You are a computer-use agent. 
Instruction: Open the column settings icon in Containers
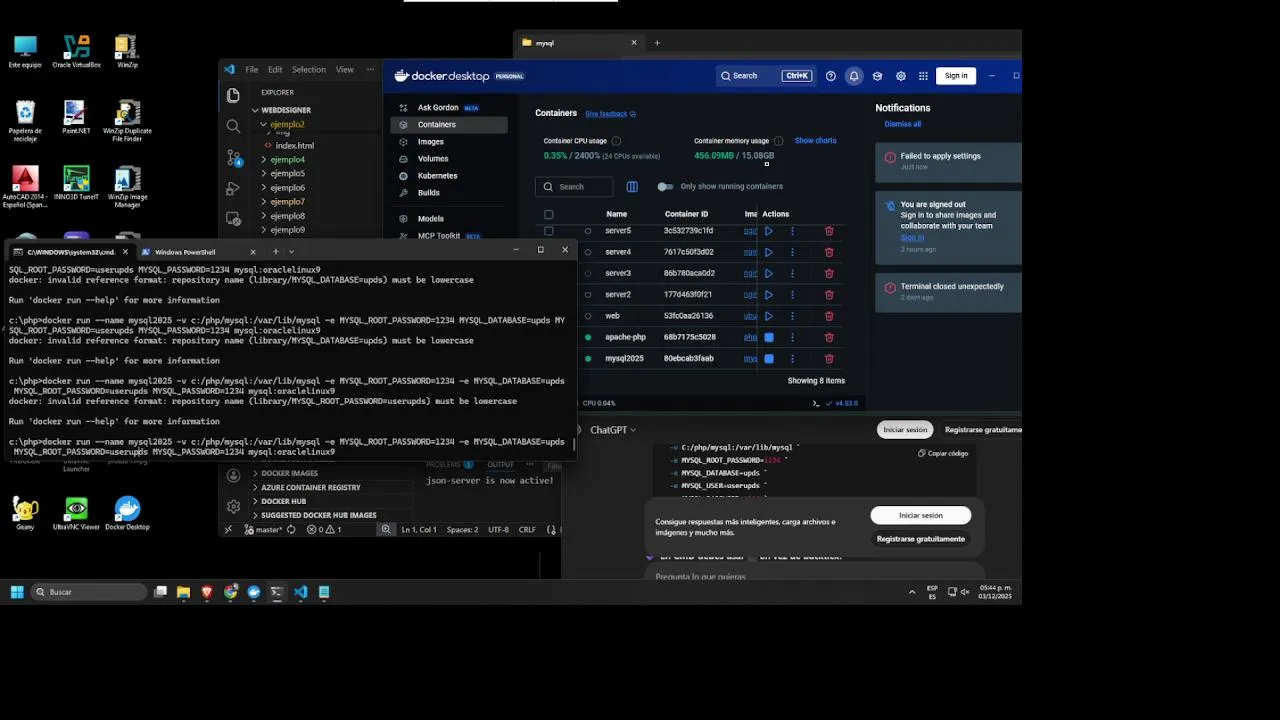click(x=632, y=187)
